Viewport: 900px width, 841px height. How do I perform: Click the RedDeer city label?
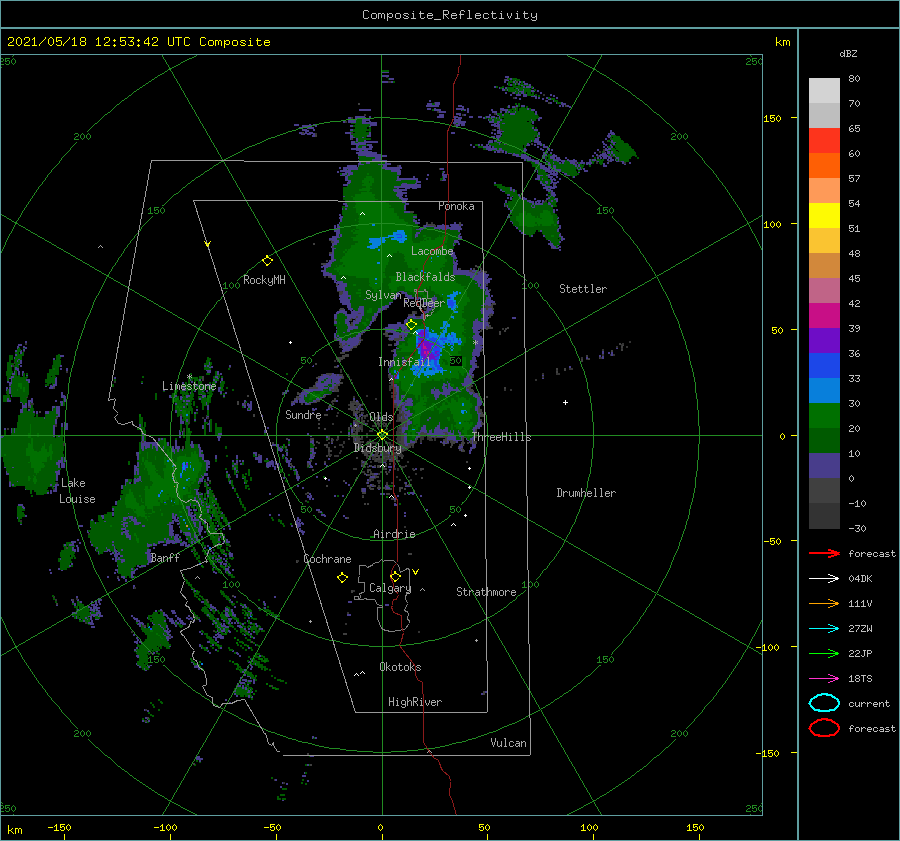(x=424, y=303)
